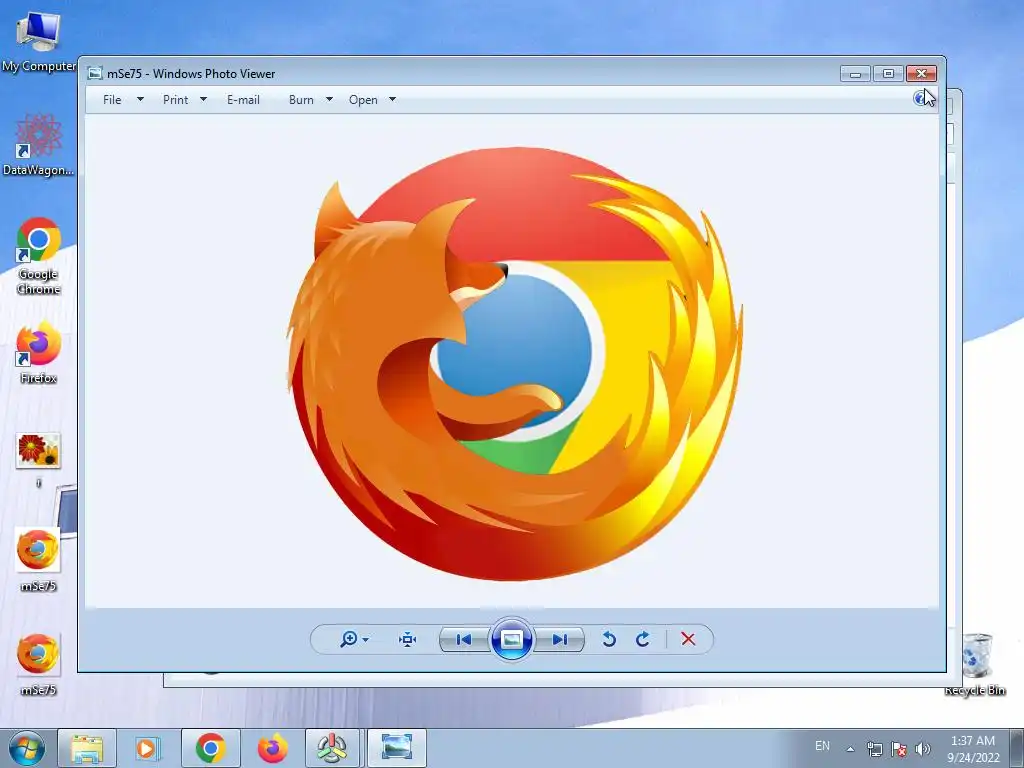Open Windows Media Player from taskbar

pos(148,748)
